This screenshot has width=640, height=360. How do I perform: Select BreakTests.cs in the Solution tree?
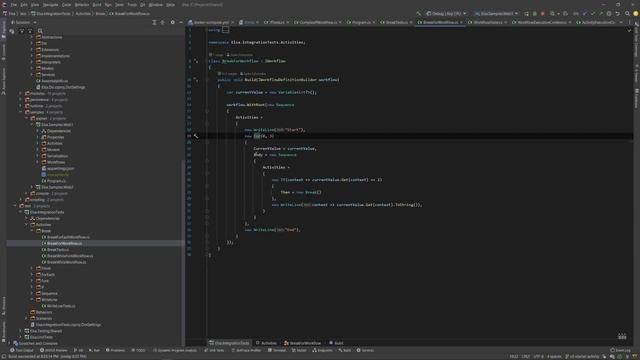58,249
